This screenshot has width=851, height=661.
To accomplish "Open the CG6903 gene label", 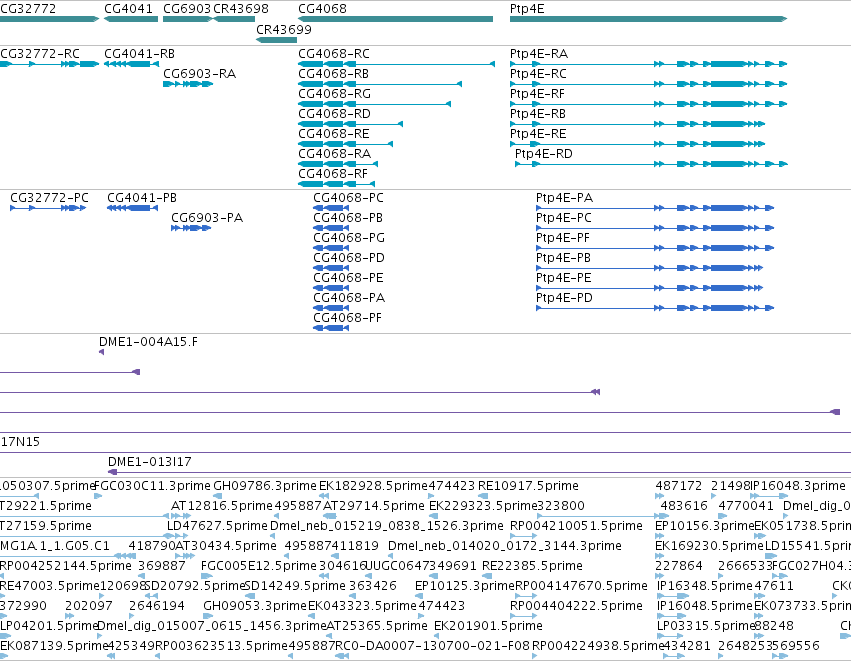I will 187,9.
